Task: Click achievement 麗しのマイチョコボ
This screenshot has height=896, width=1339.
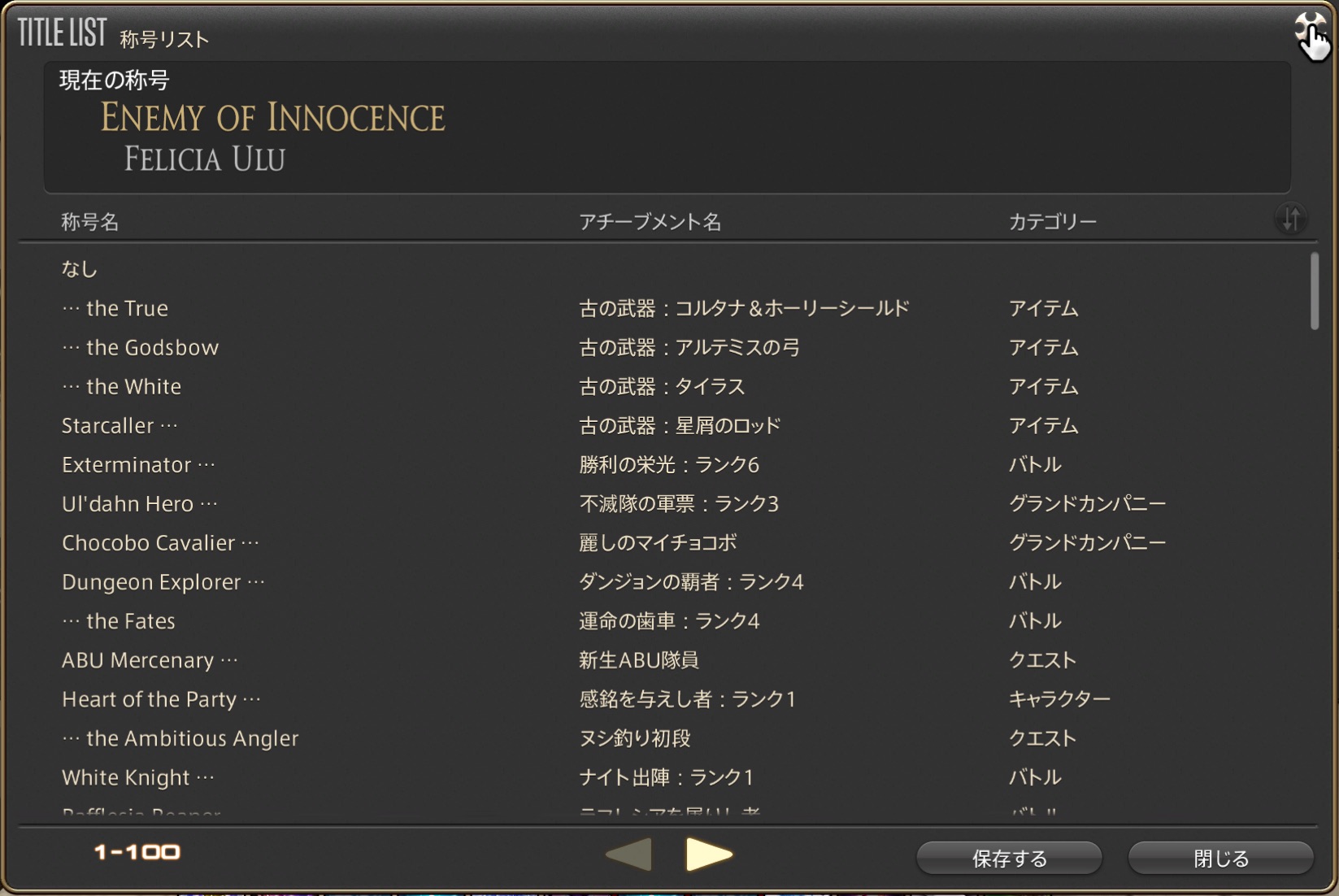Action: (x=658, y=542)
